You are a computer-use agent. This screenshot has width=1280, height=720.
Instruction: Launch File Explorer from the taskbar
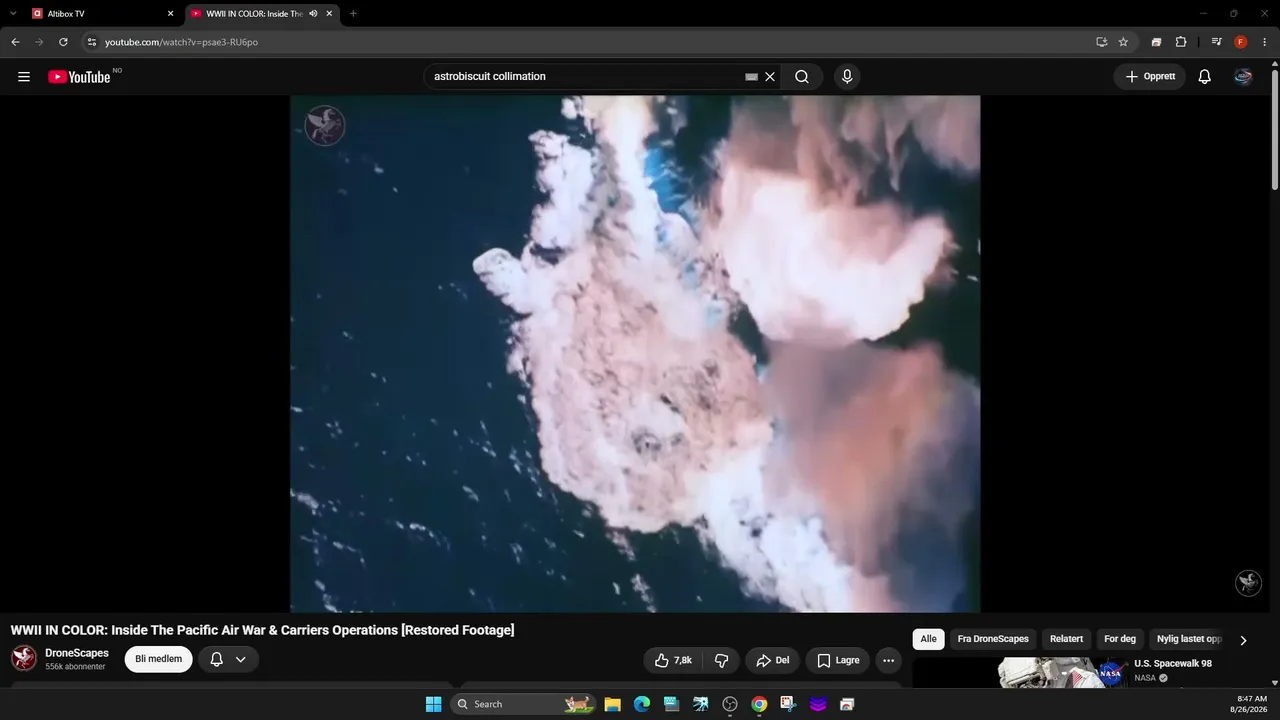tap(613, 704)
